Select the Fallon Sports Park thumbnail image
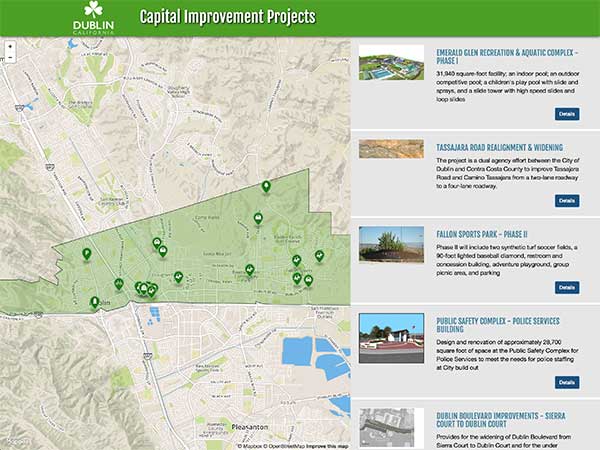This screenshot has width=600, height=450. coord(392,245)
